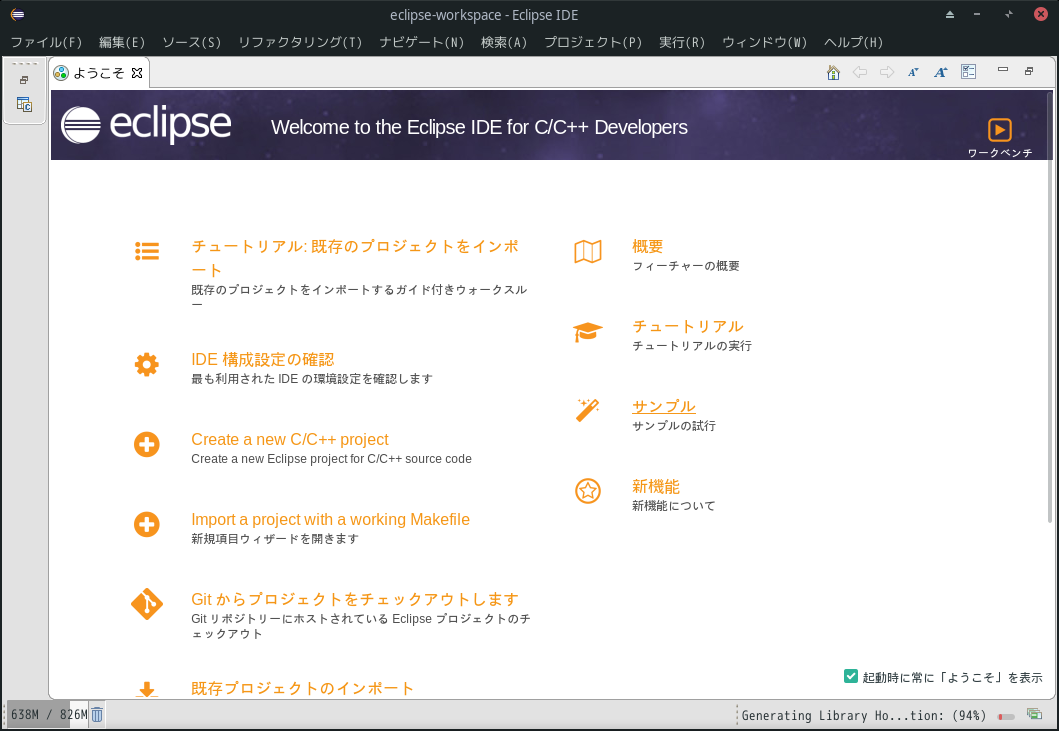Open the C/C++ Projects view icon in left trim
The width and height of the screenshot is (1059, 731).
click(24, 105)
